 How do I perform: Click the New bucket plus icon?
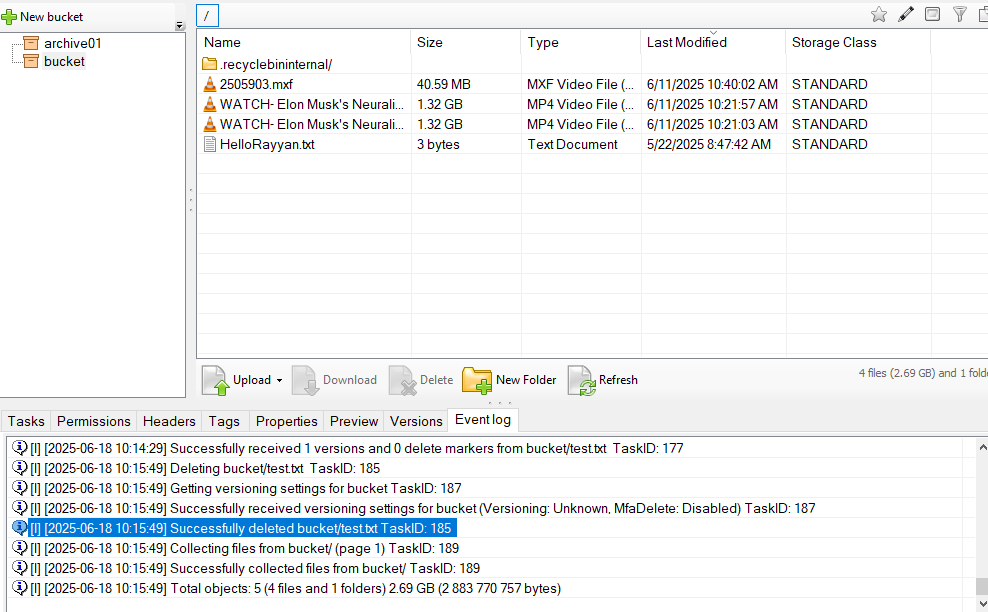[9, 17]
